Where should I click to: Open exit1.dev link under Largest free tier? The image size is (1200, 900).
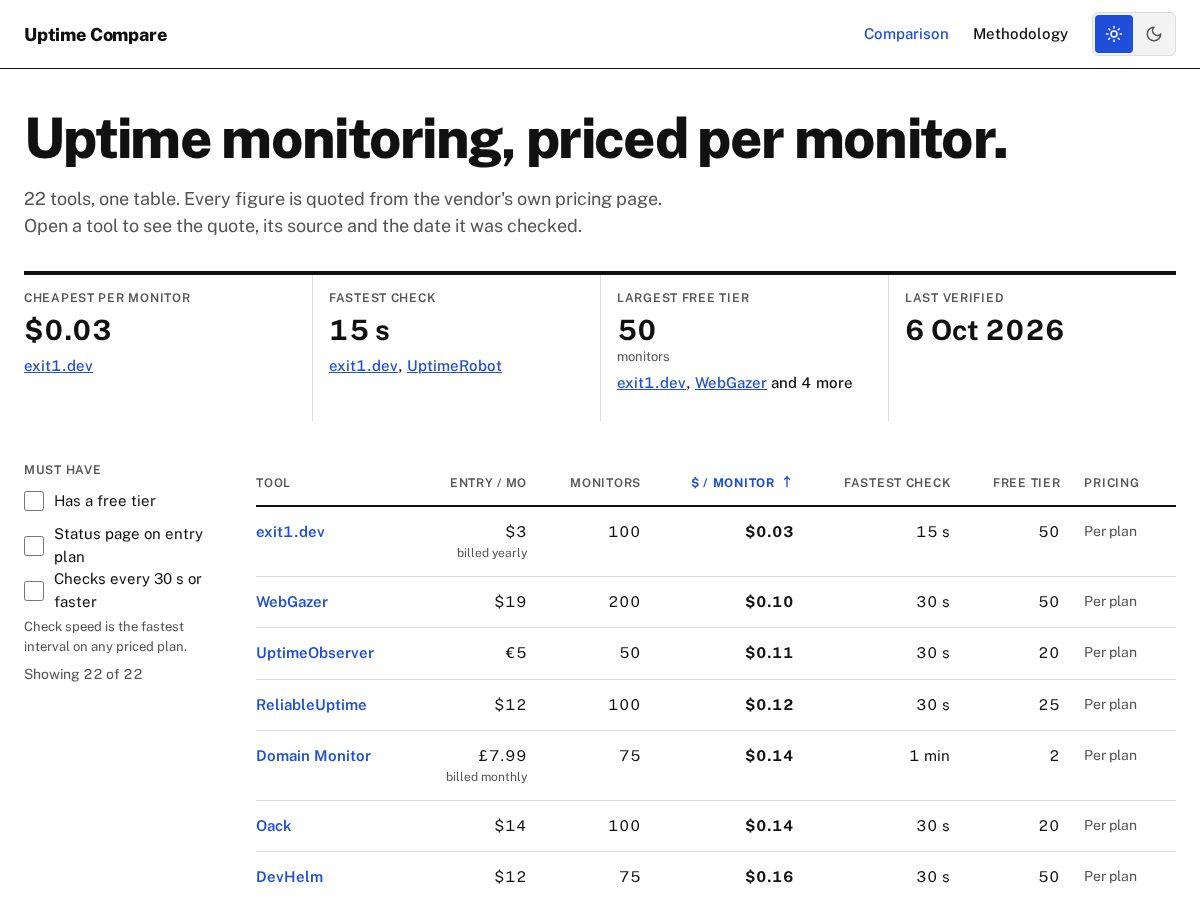click(651, 383)
